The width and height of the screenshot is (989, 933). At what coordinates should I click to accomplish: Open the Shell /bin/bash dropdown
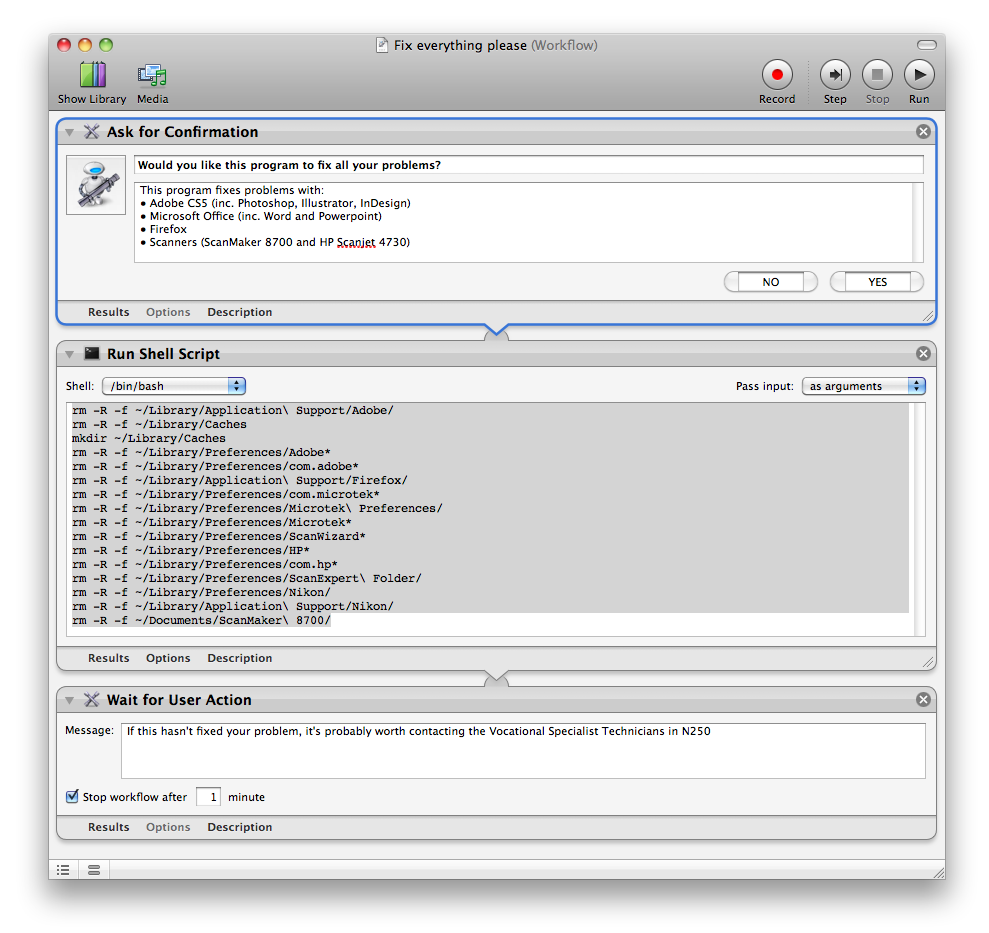(173, 385)
